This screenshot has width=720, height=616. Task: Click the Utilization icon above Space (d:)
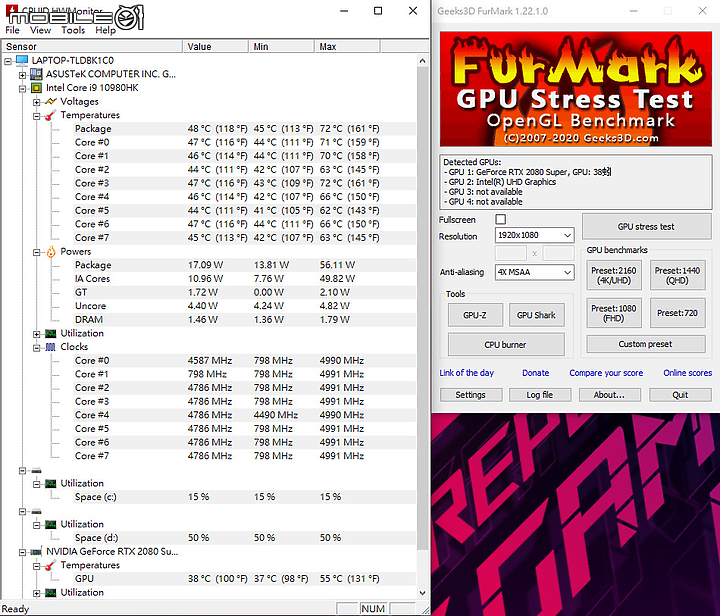tap(51, 524)
